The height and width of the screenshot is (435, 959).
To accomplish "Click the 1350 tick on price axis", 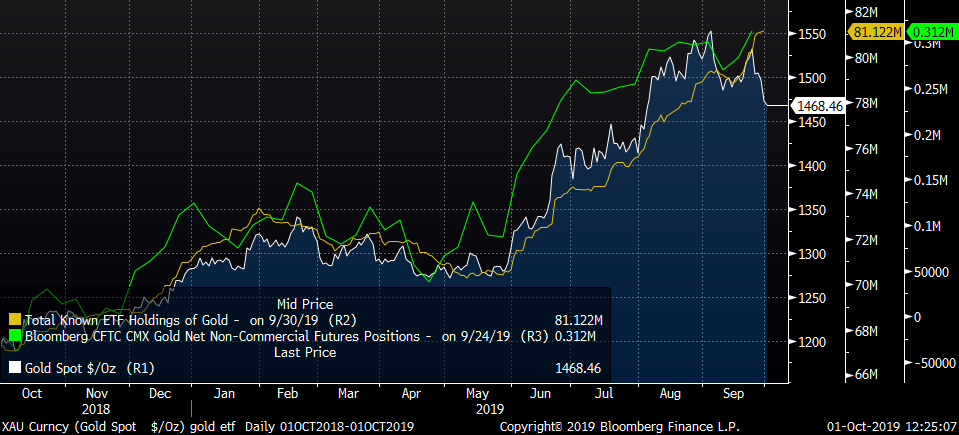I will pyautogui.click(x=812, y=210).
